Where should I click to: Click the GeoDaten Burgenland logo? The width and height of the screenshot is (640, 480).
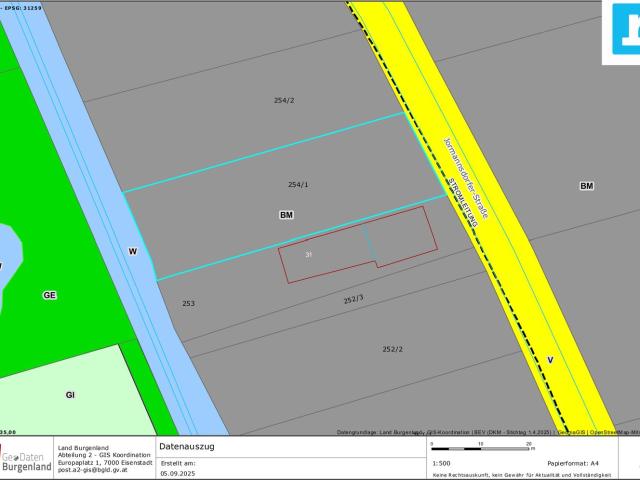pyautogui.click(x=25, y=459)
